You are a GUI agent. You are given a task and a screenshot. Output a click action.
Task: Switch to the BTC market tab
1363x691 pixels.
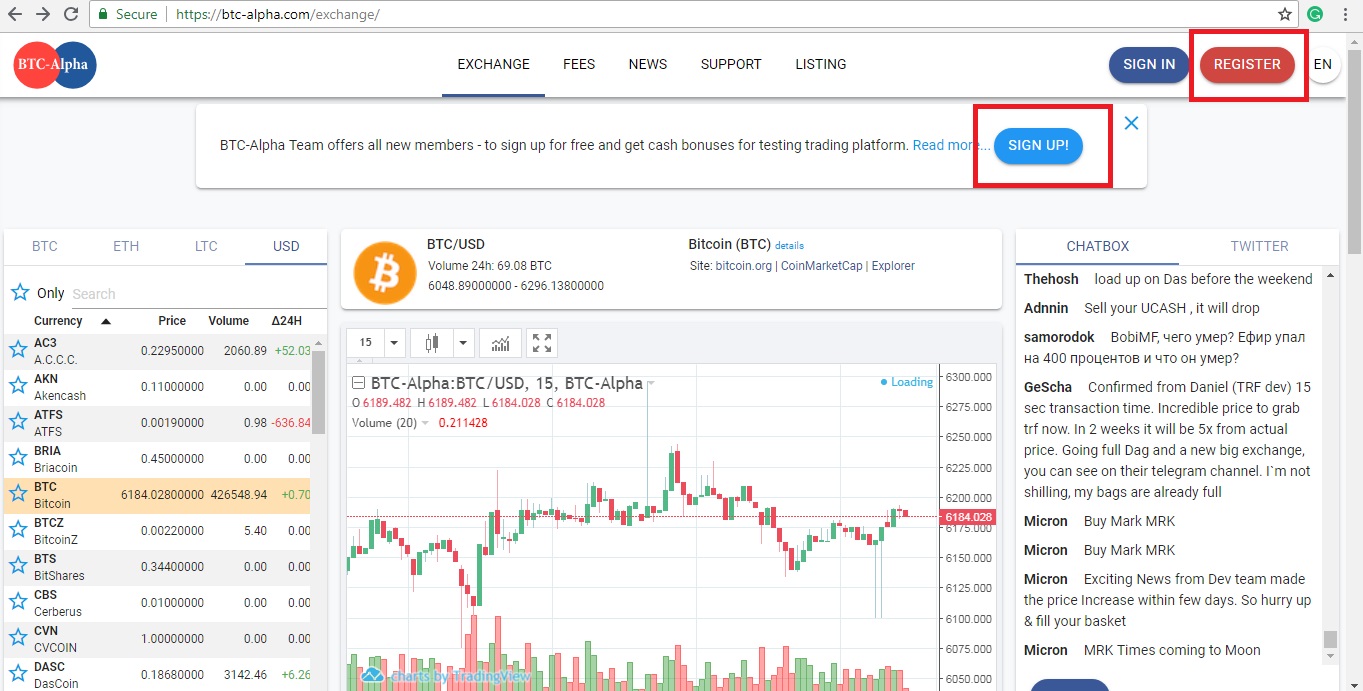coord(45,246)
